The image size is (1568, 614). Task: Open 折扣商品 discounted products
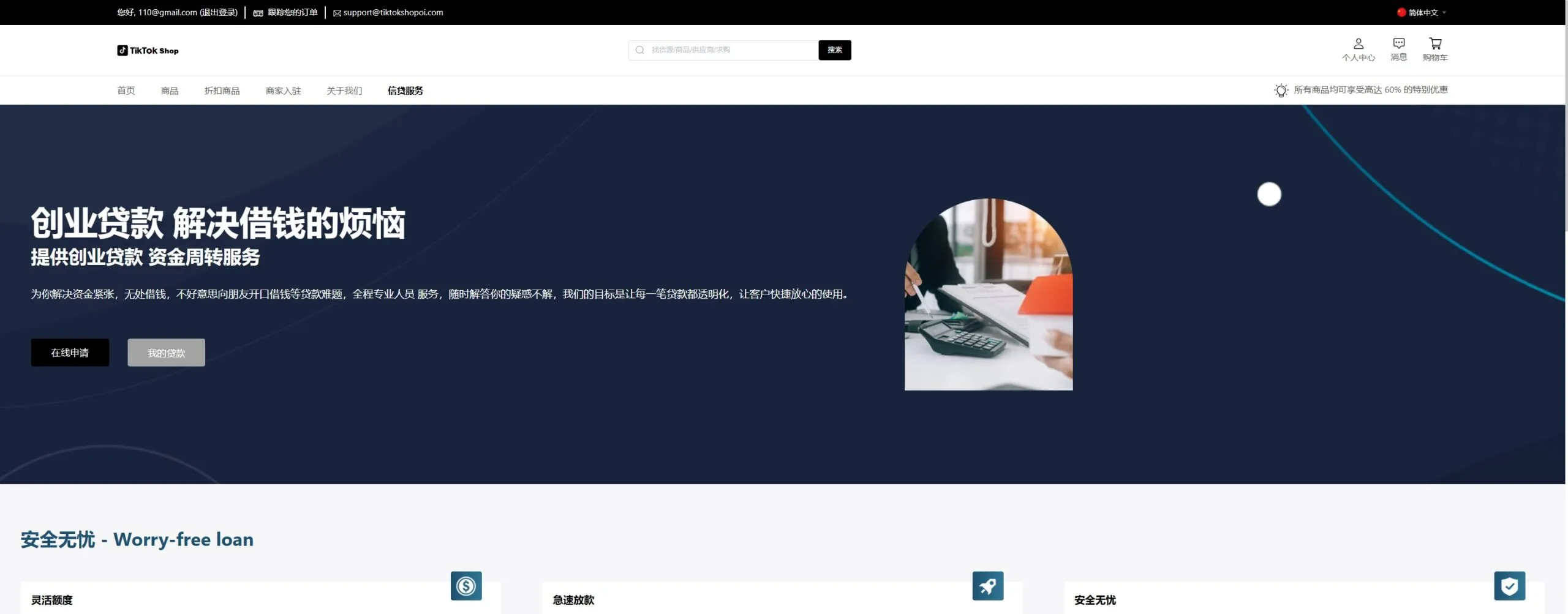click(x=222, y=91)
